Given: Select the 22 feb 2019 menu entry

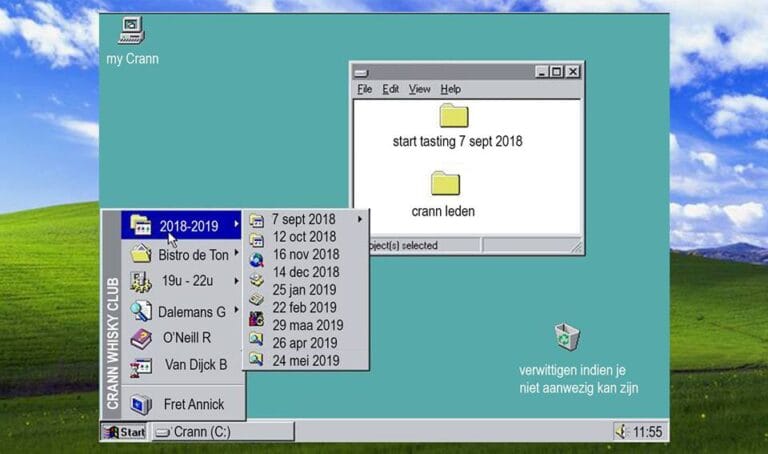Looking at the screenshot, I should pos(306,308).
